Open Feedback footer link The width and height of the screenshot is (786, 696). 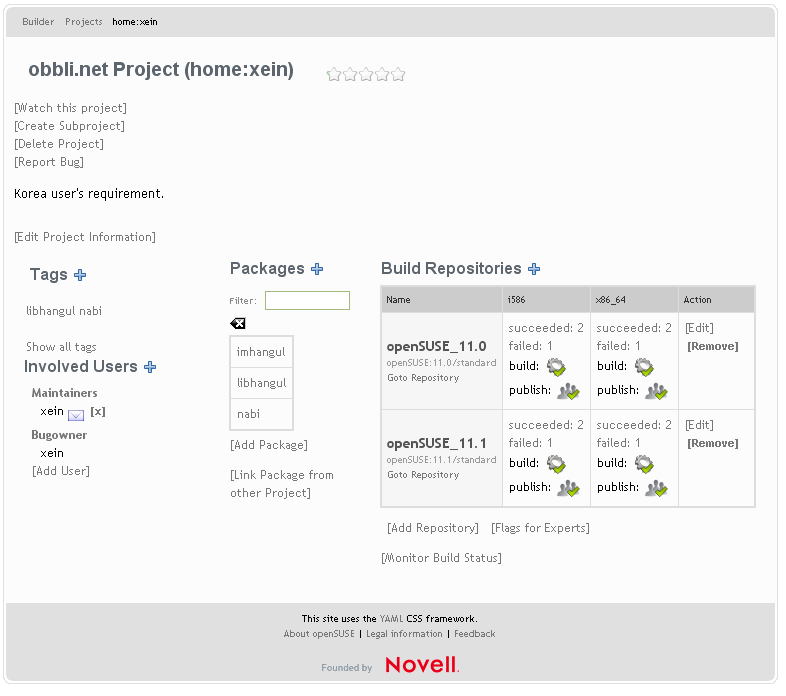(x=475, y=634)
